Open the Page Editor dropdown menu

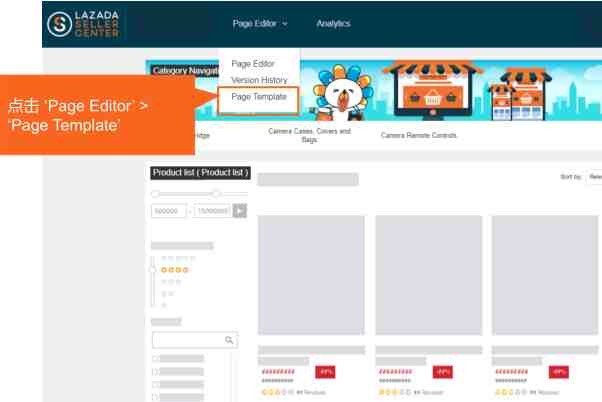pos(260,24)
